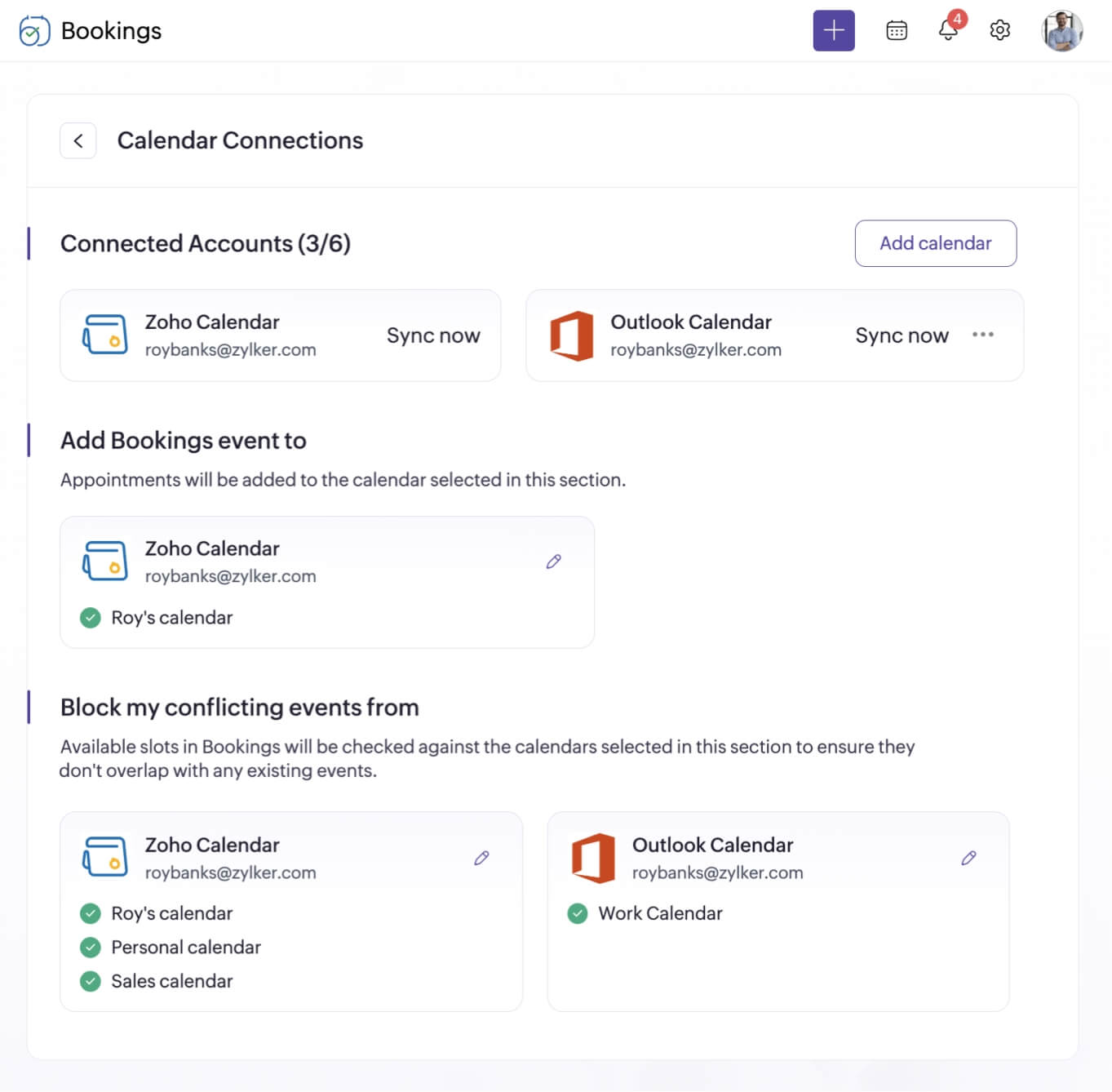Click the Outlook Calendar icon in Connected Accounts

[x=571, y=335]
